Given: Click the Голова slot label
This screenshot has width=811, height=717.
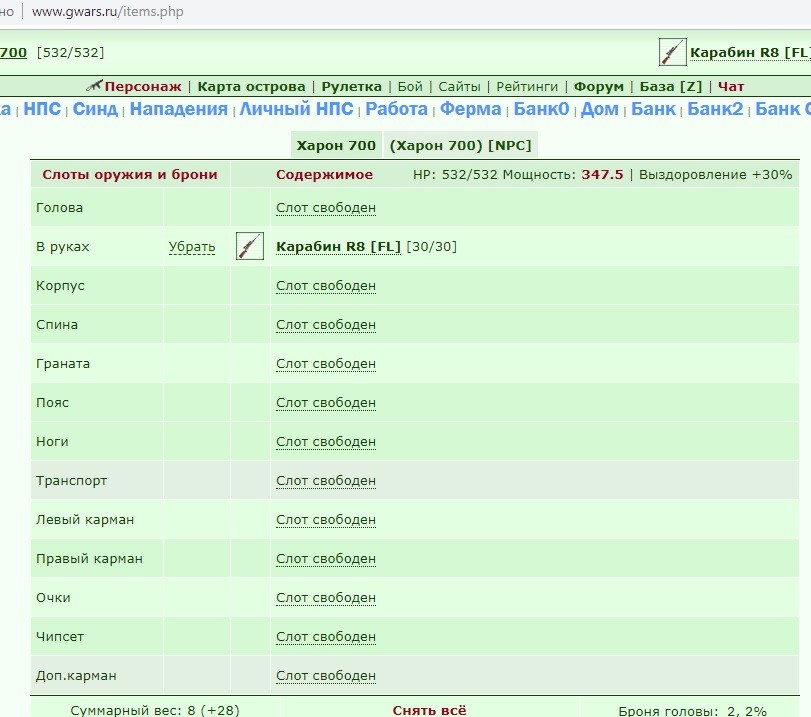Looking at the screenshot, I should click(x=59, y=207).
